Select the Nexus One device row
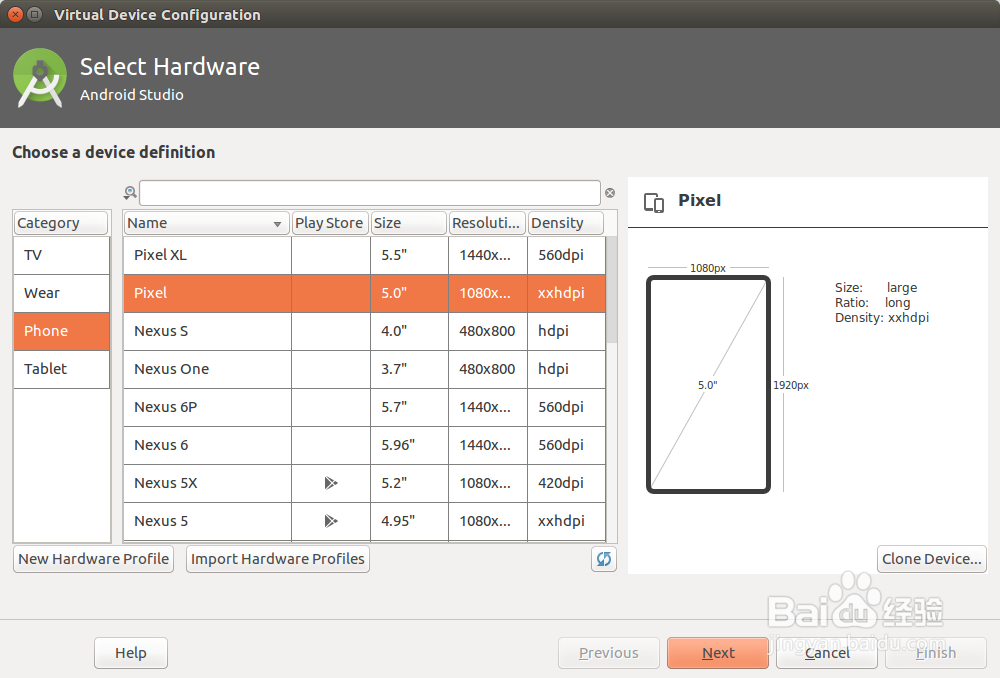The height and width of the screenshot is (678, 1000). click(x=364, y=369)
